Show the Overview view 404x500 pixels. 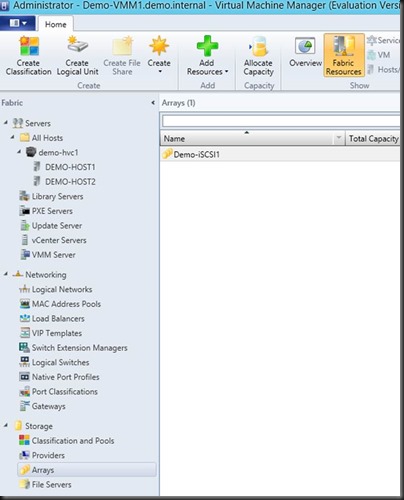[x=305, y=52]
